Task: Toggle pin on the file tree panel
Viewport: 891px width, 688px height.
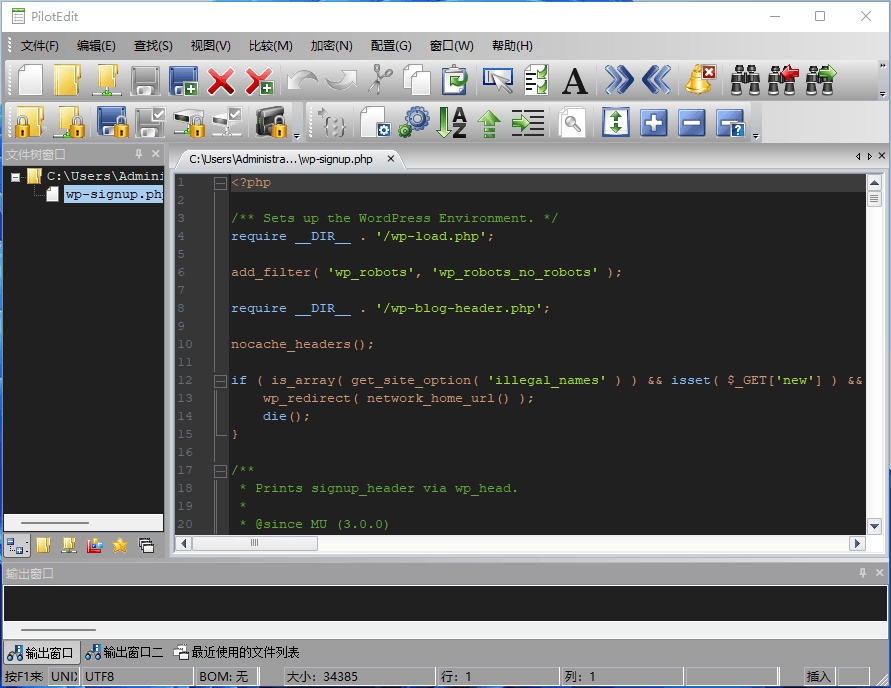Action: [139, 154]
